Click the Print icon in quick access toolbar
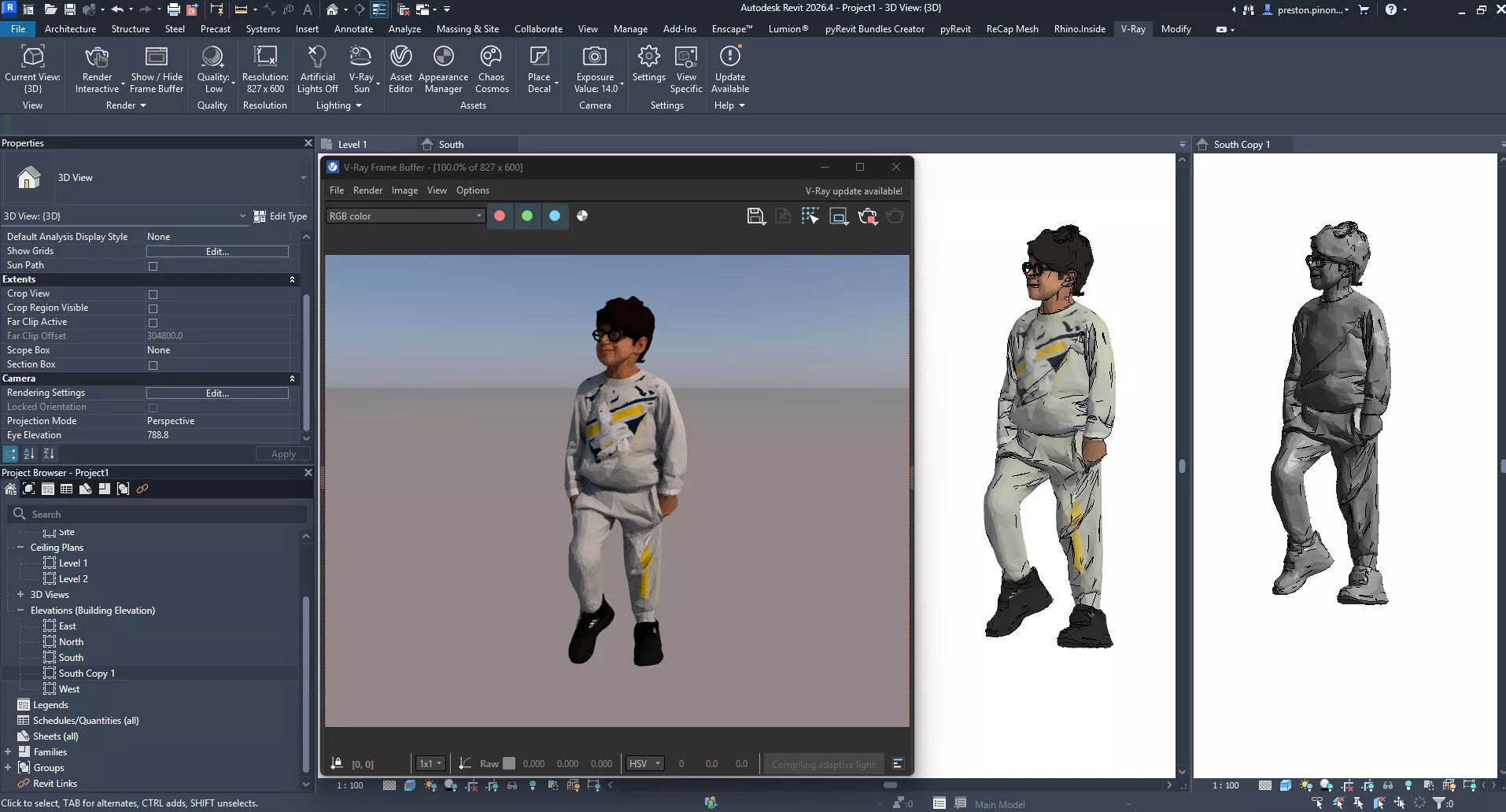1506x812 pixels. [173, 9]
